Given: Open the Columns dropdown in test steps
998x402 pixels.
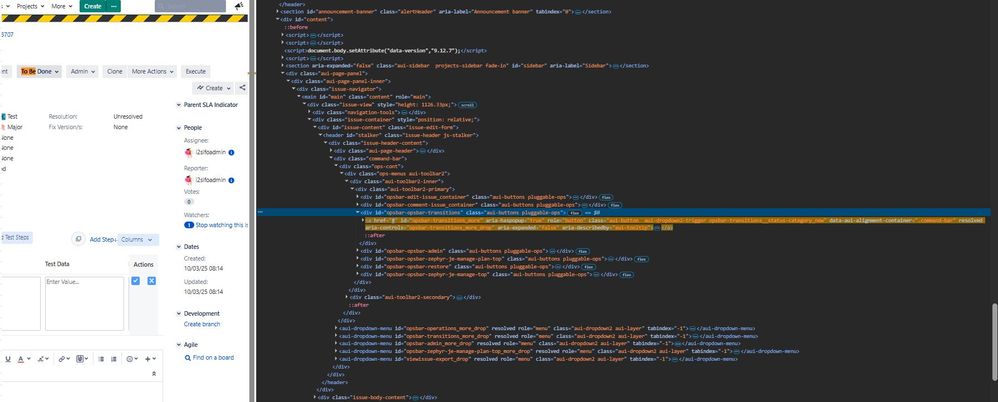Looking at the screenshot, I should pos(139,240).
